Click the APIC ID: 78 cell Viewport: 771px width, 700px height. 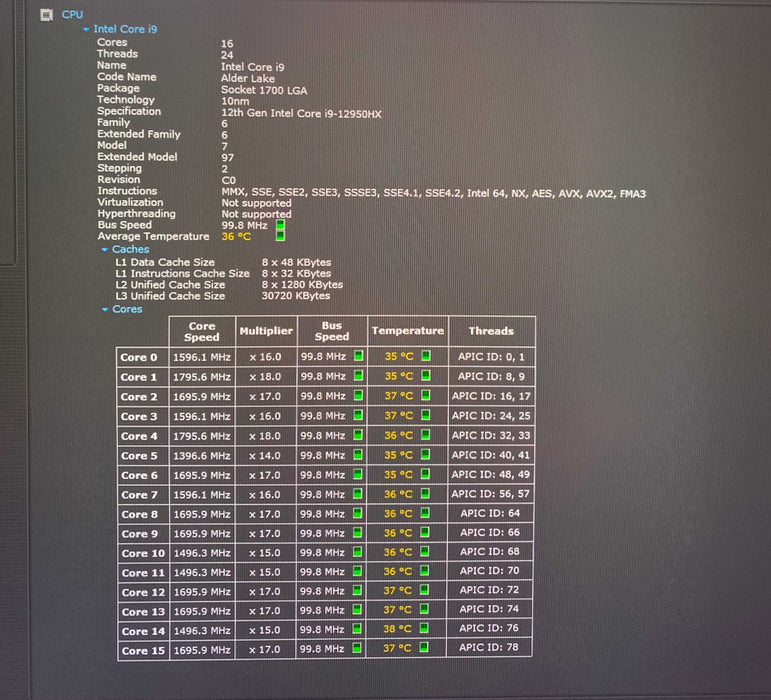point(489,647)
